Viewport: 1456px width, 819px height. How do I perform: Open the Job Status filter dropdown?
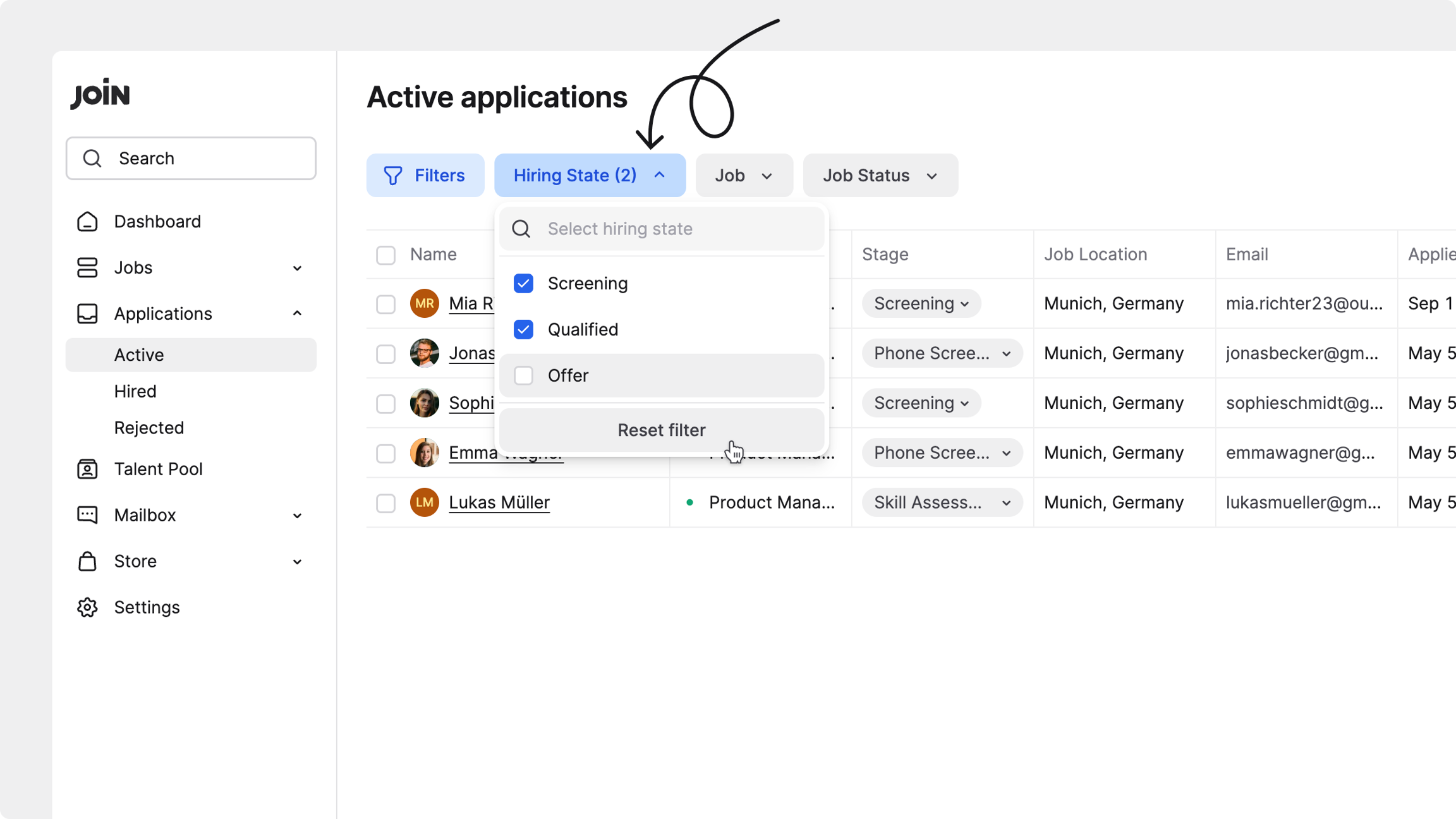click(x=880, y=176)
